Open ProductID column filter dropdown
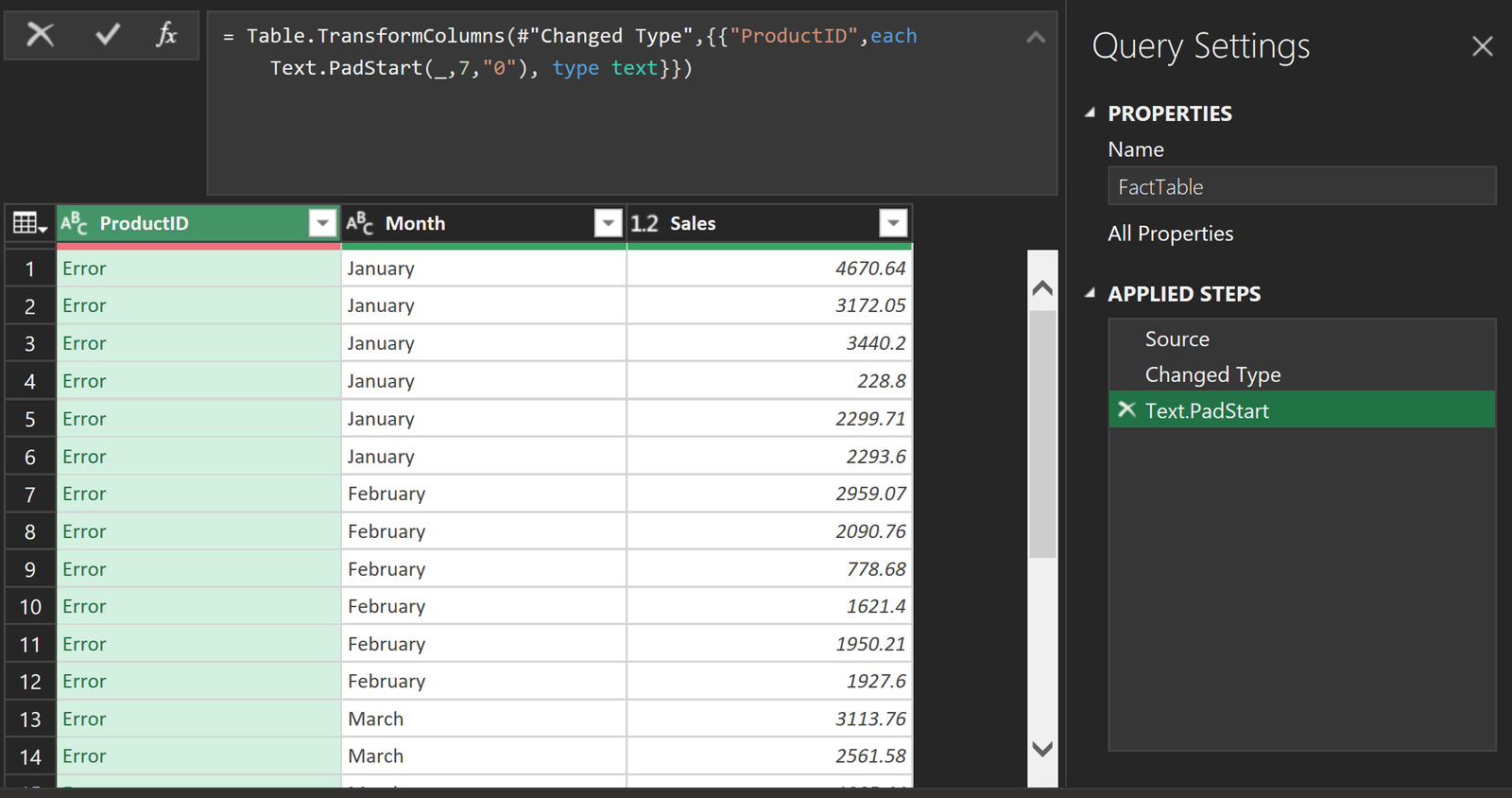Screen dimensions: 1512x798 click(x=322, y=223)
